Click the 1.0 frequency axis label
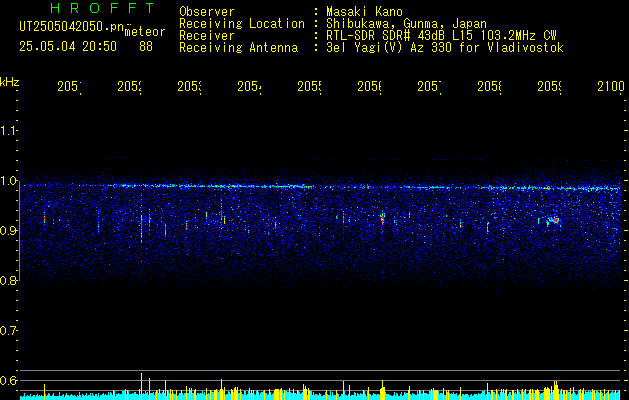This screenshot has height=400, width=629. (8, 180)
